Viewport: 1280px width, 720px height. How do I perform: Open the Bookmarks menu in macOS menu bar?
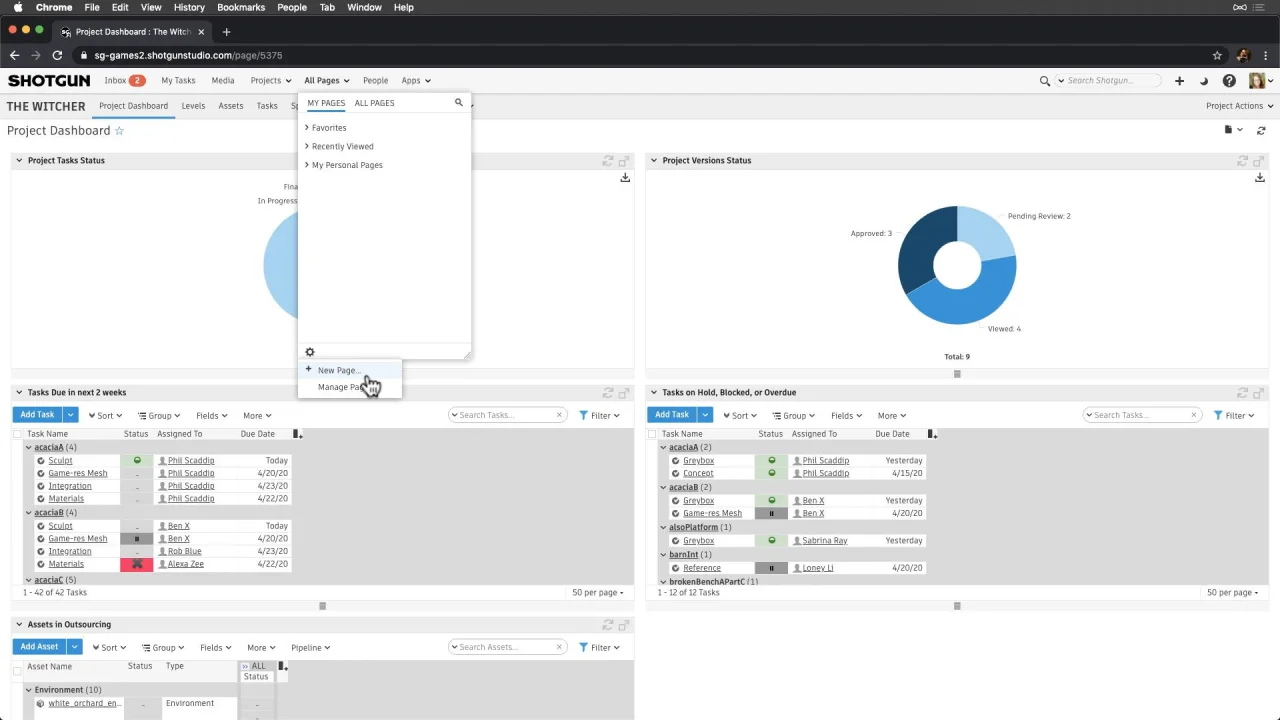click(241, 7)
